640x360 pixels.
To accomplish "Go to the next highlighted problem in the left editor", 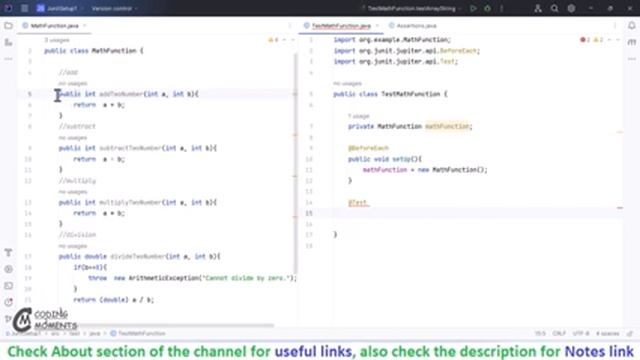I will 293,40.
